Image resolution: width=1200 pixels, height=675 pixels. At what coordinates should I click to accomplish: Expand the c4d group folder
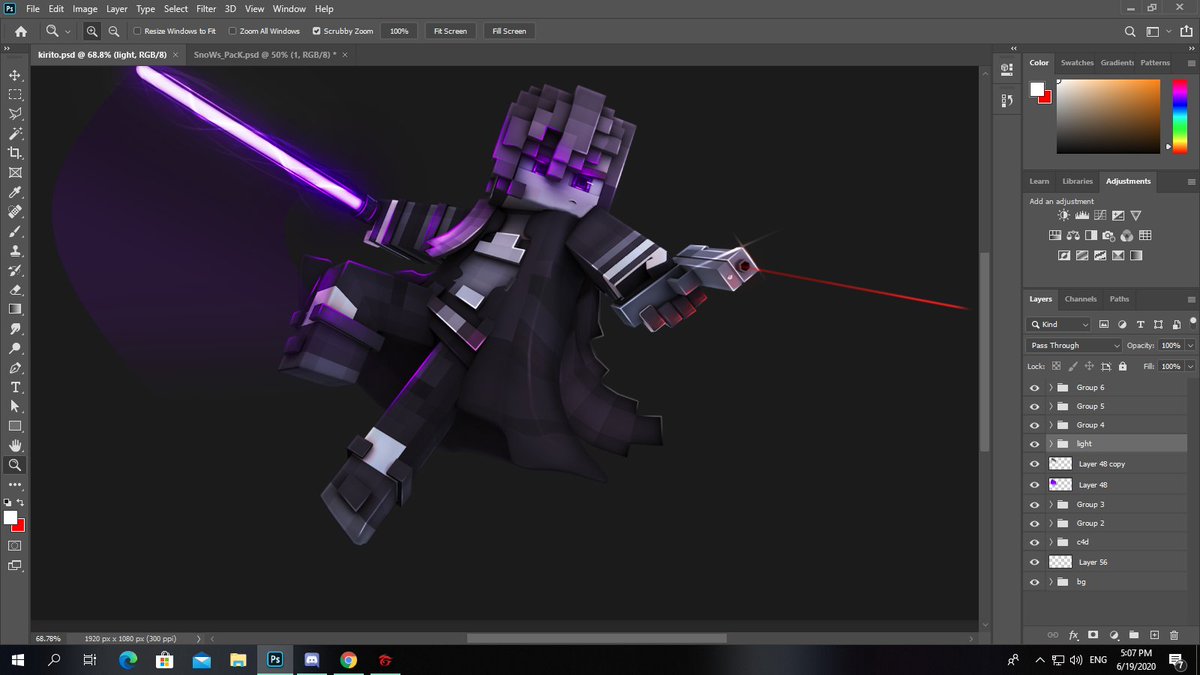point(1050,542)
